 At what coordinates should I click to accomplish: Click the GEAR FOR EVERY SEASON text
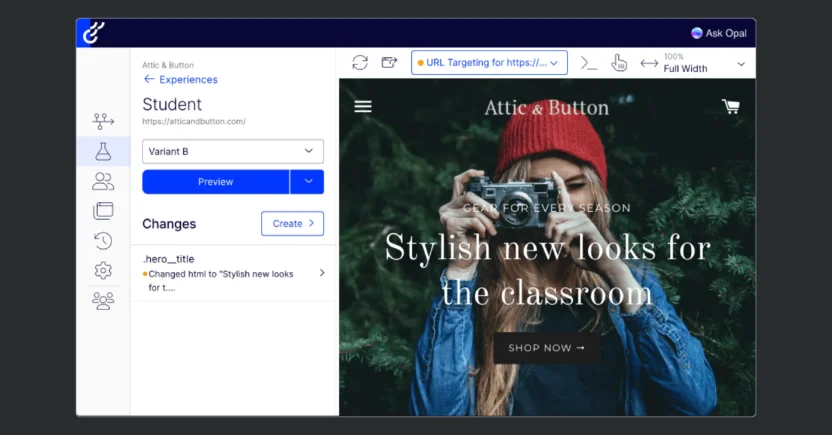(x=547, y=208)
